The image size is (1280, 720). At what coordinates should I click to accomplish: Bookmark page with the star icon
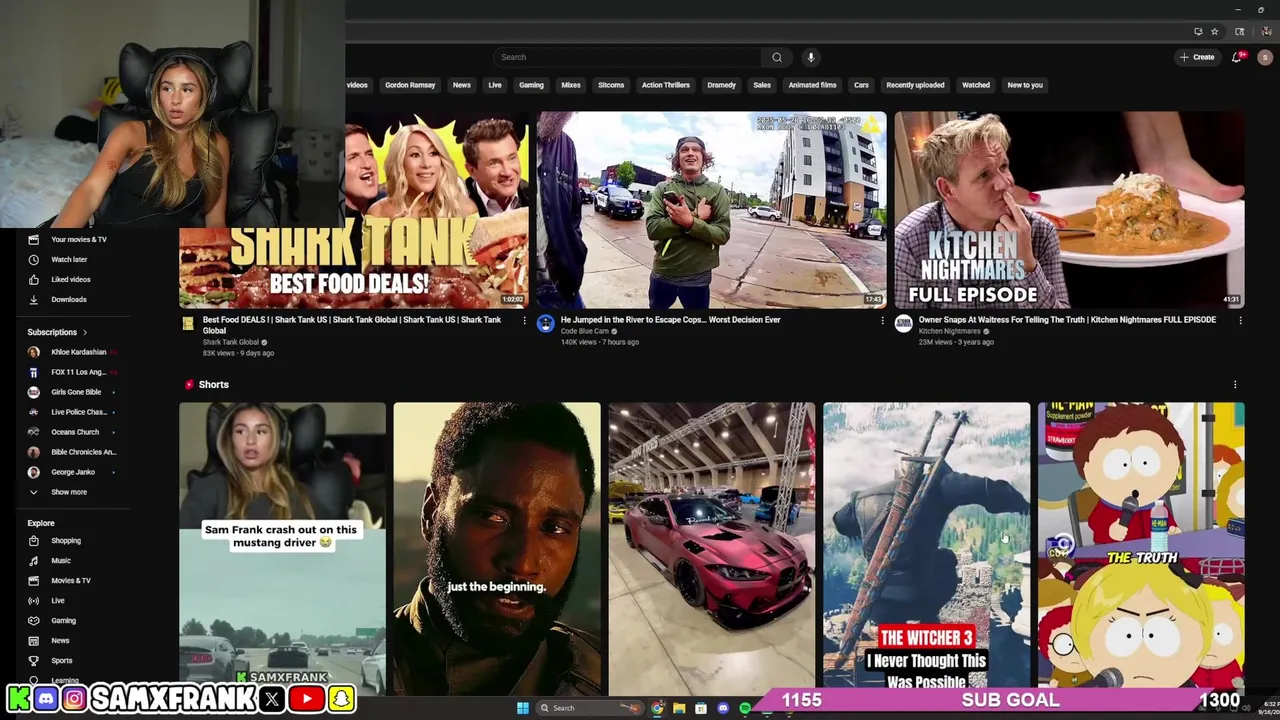1214,31
